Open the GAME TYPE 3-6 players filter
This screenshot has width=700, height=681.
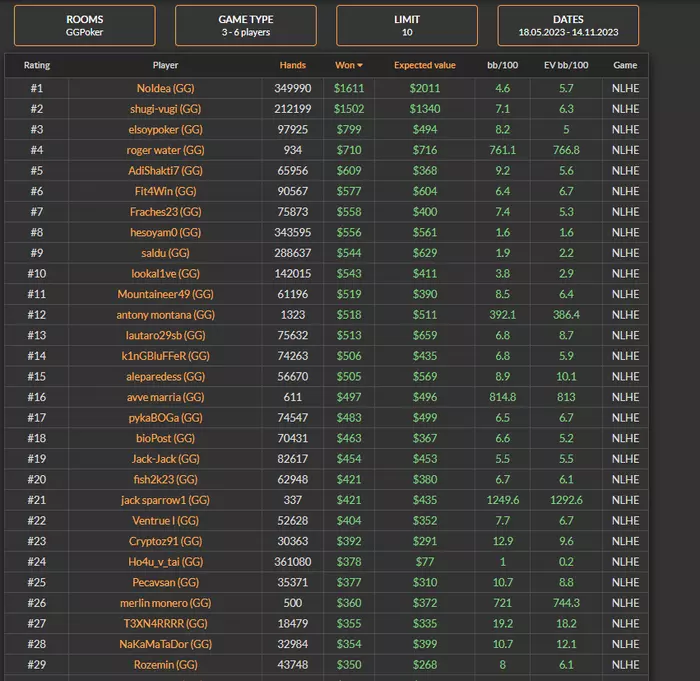point(246,25)
